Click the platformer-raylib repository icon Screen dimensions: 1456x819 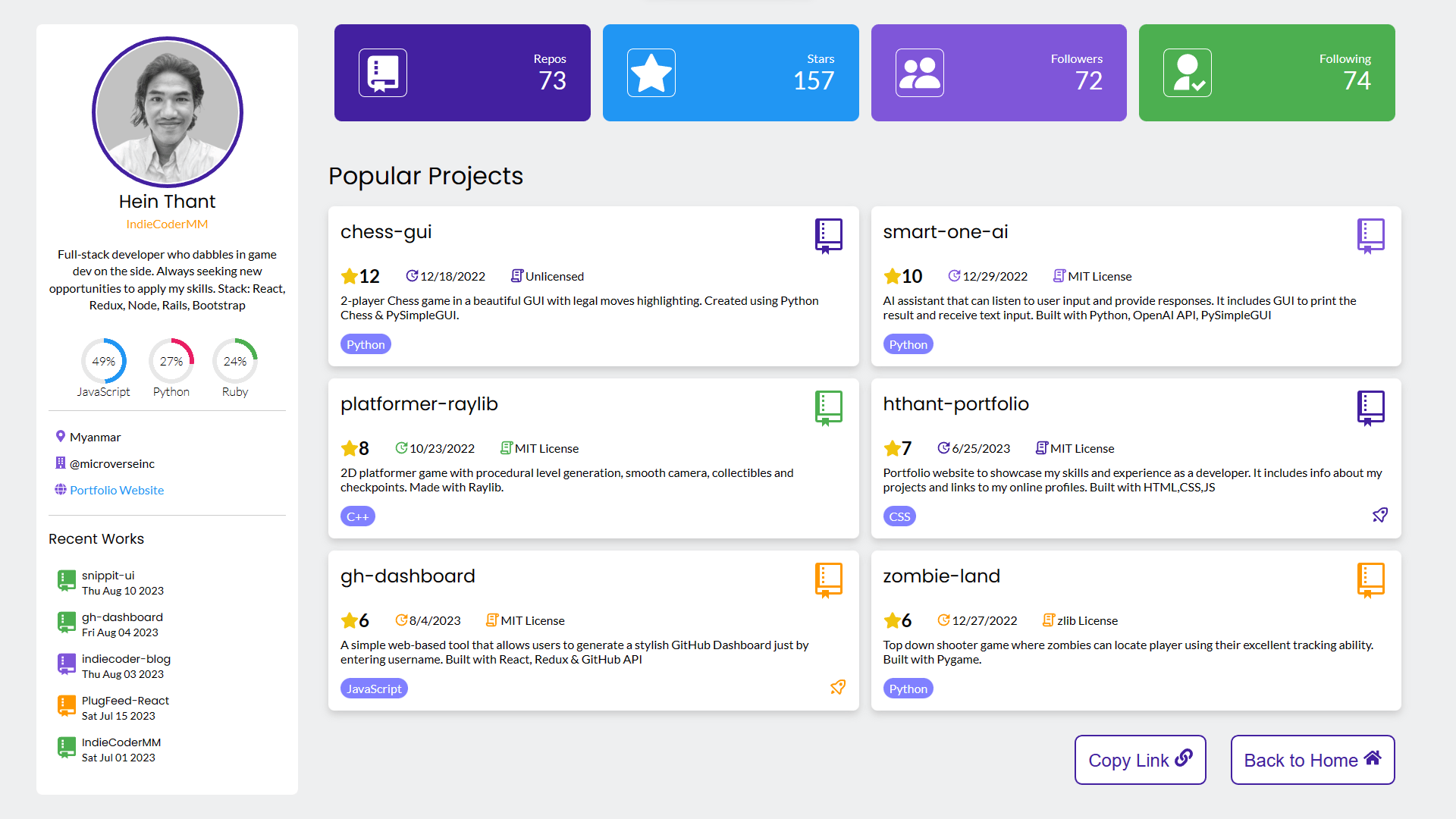829,407
